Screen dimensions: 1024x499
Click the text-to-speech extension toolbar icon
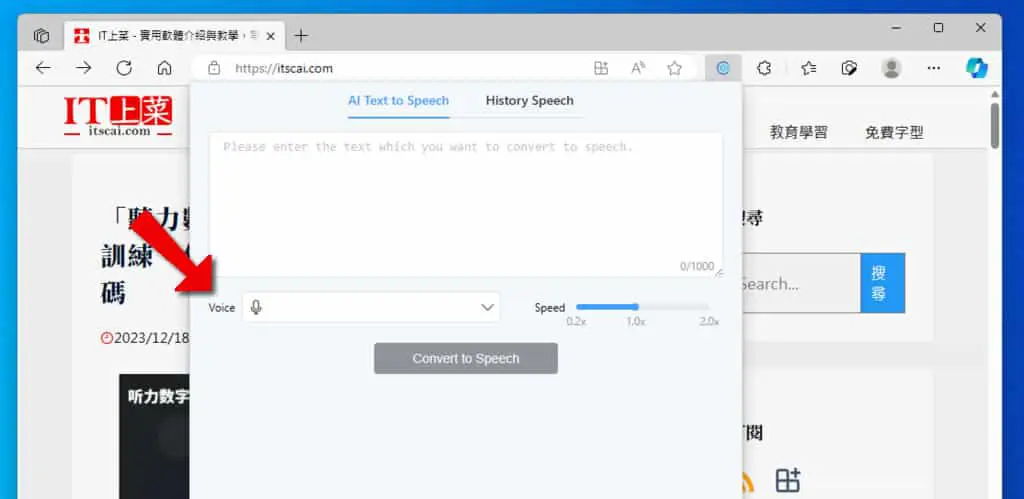tap(723, 68)
